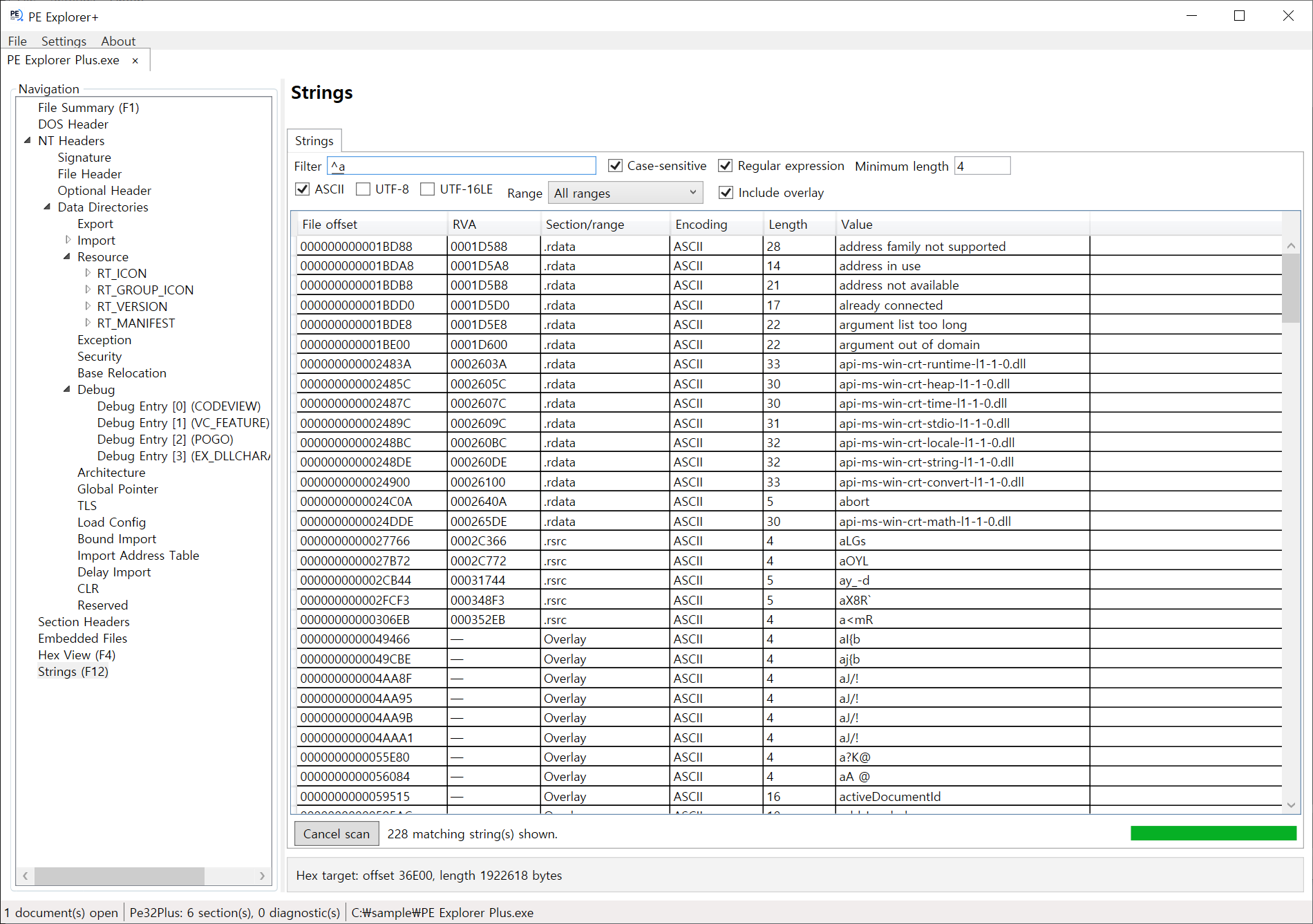Select Security in navigation tree

coord(100,357)
